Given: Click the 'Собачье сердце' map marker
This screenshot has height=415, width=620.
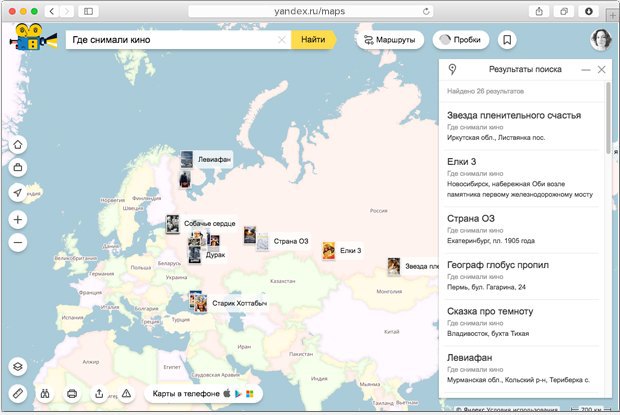Looking at the screenshot, I should coord(172,224).
